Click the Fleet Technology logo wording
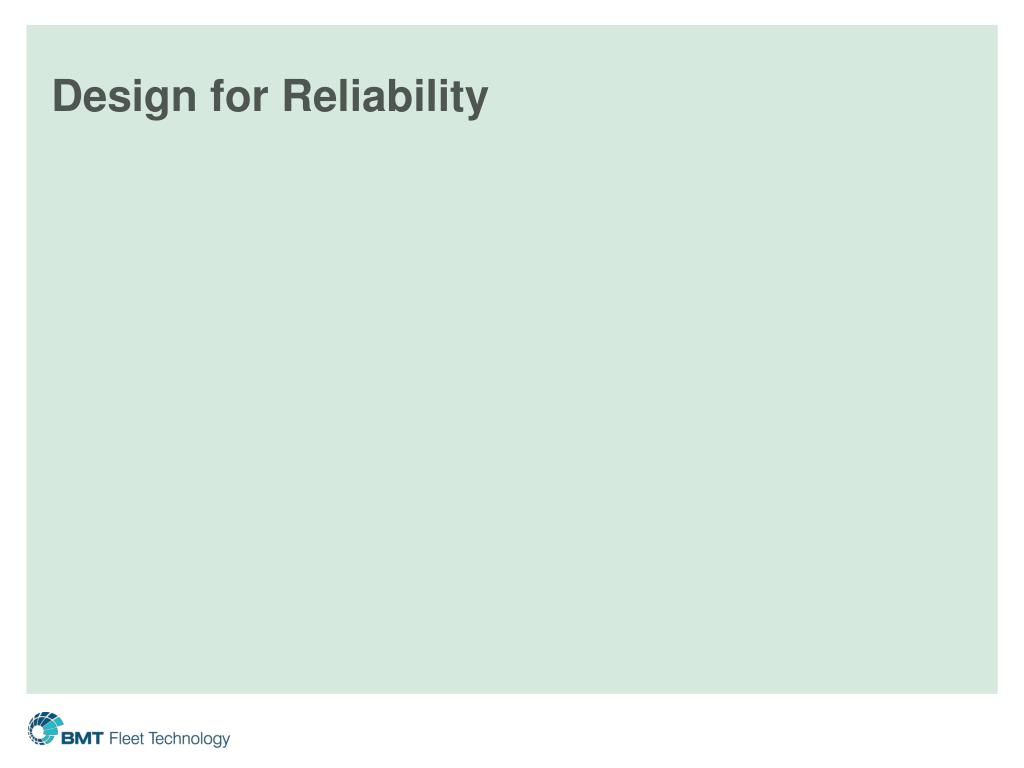The image size is (1024, 768). point(169,739)
